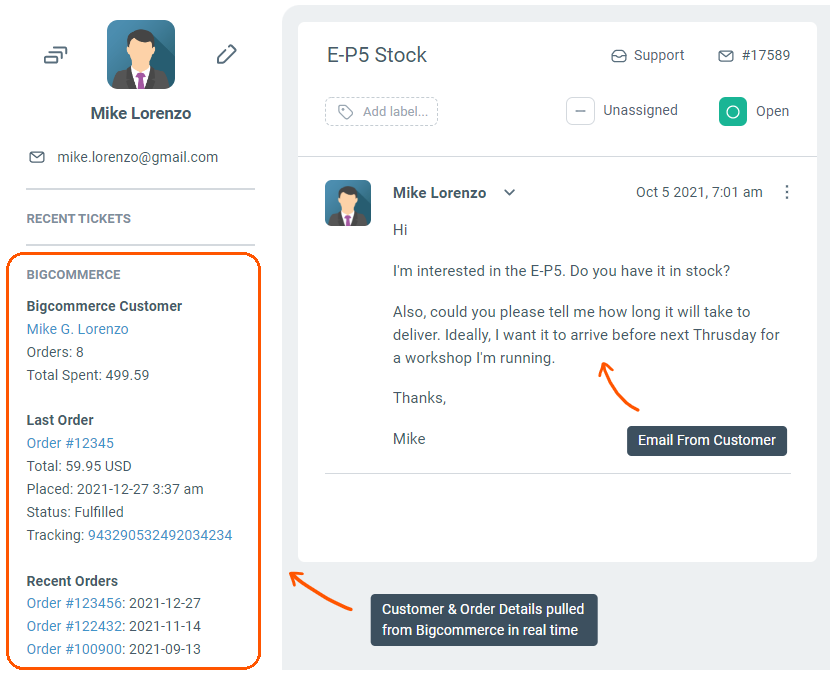
Task: Click the Add label input field
Action: pyautogui.click(x=394, y=112)
